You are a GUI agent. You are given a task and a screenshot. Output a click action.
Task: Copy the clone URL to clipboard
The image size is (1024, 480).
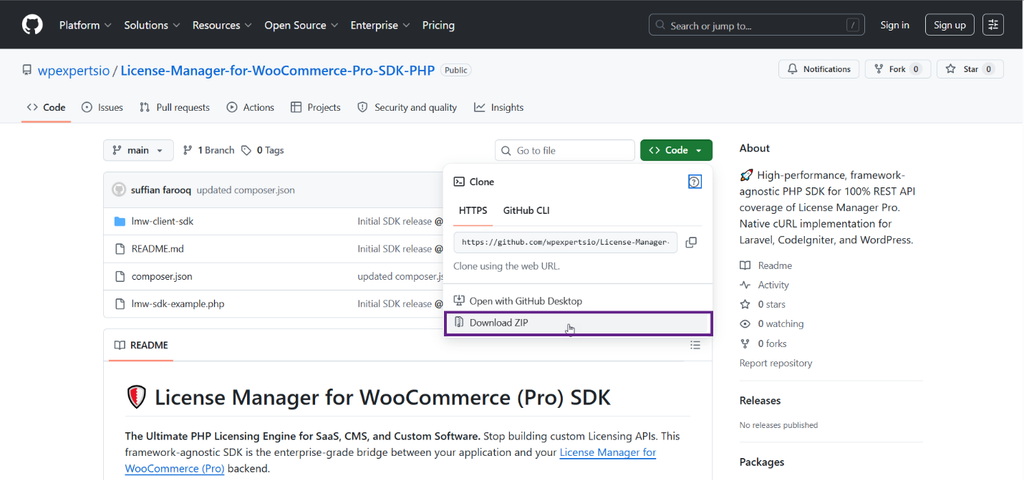click(x=691, y=242)
